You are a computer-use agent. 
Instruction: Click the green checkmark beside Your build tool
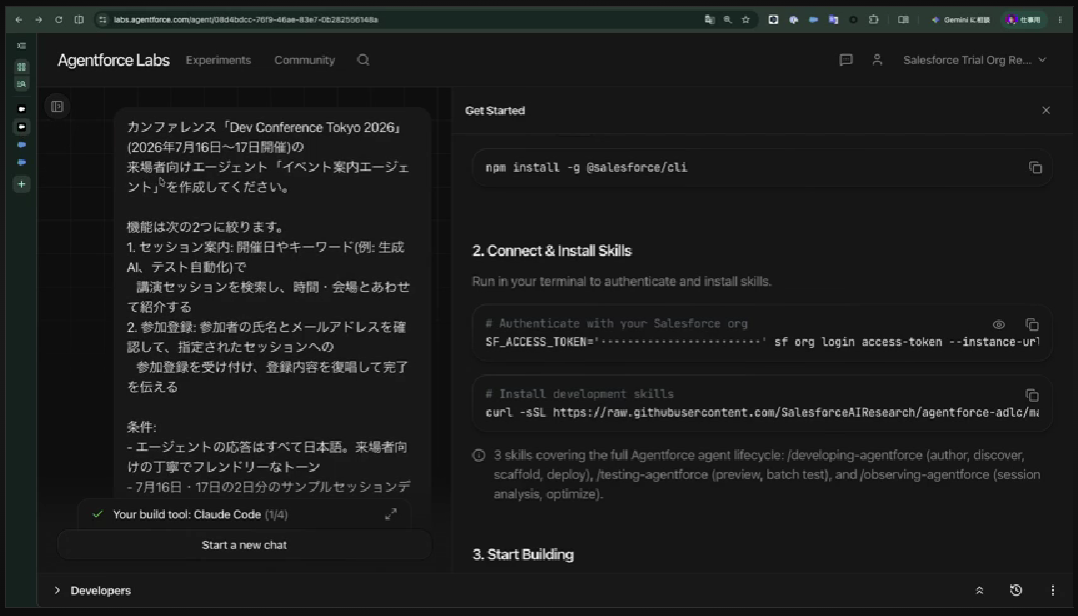98,514
